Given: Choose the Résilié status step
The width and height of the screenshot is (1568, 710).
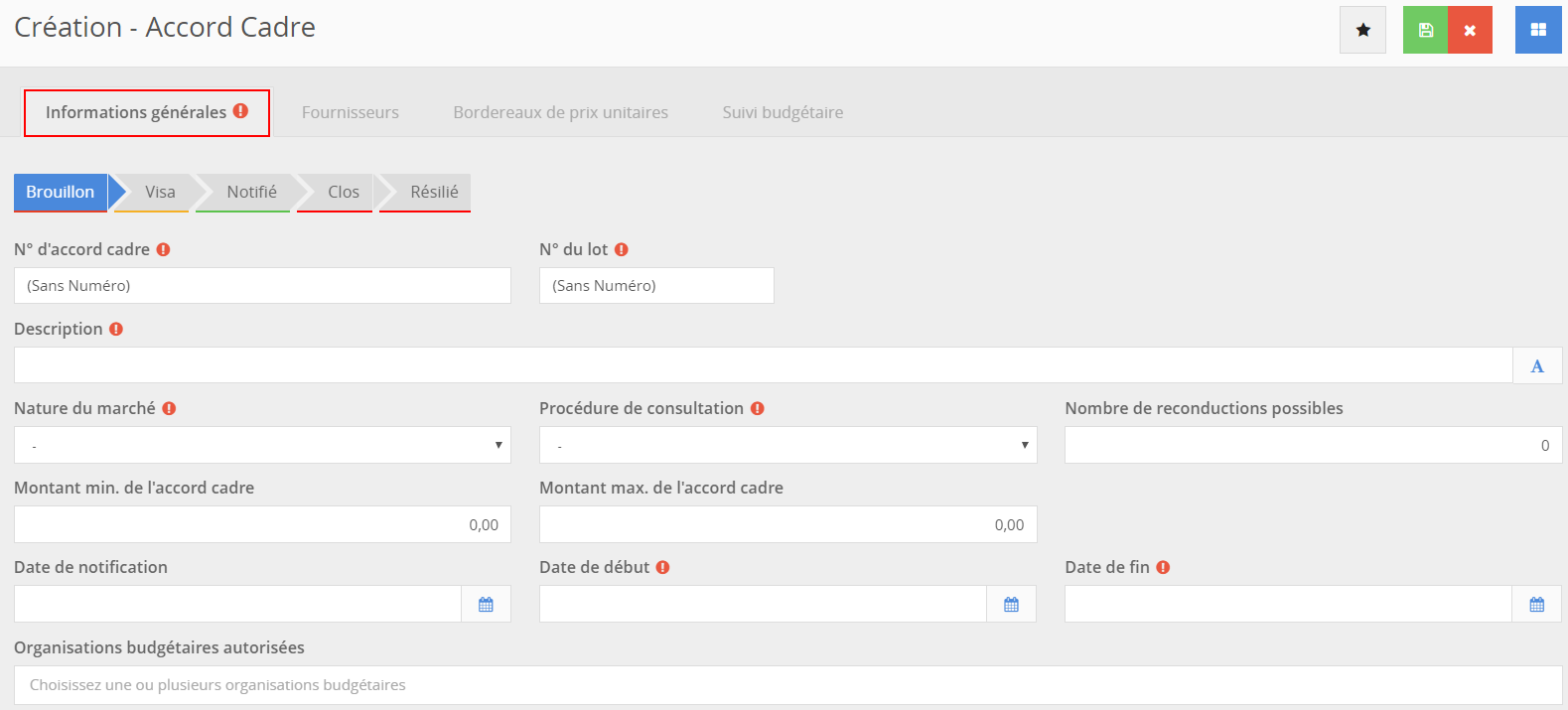Looking at the screenshot, I should click(x=434, y=192).
